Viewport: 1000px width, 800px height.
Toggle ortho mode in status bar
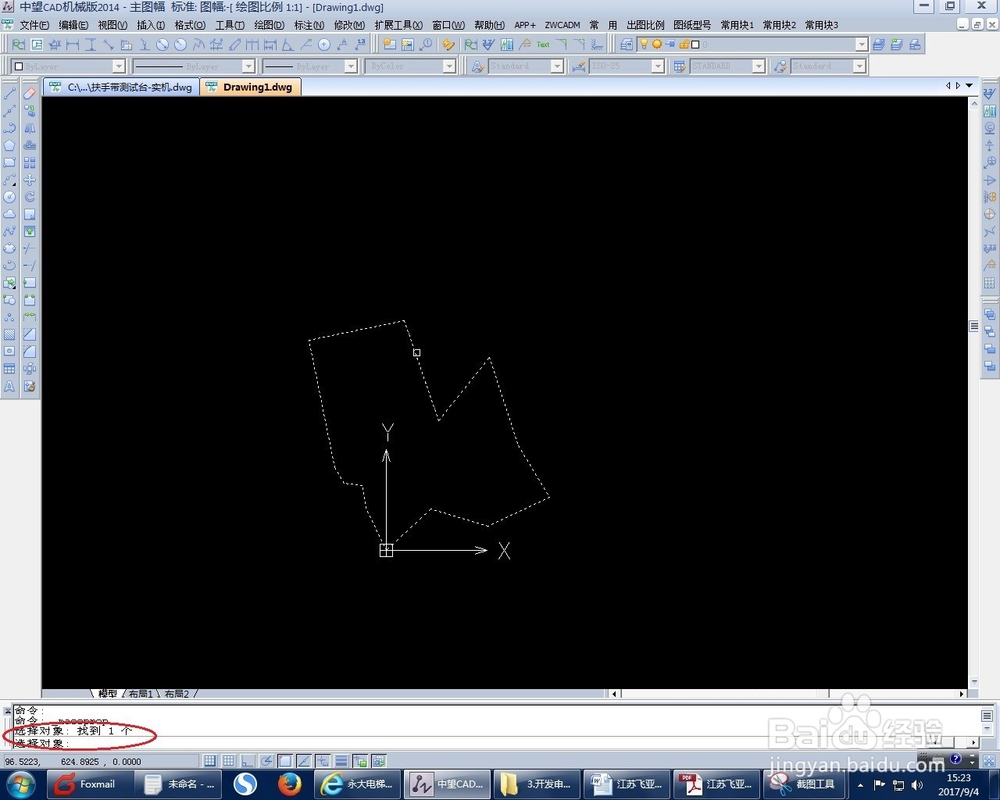coord(247,761)
